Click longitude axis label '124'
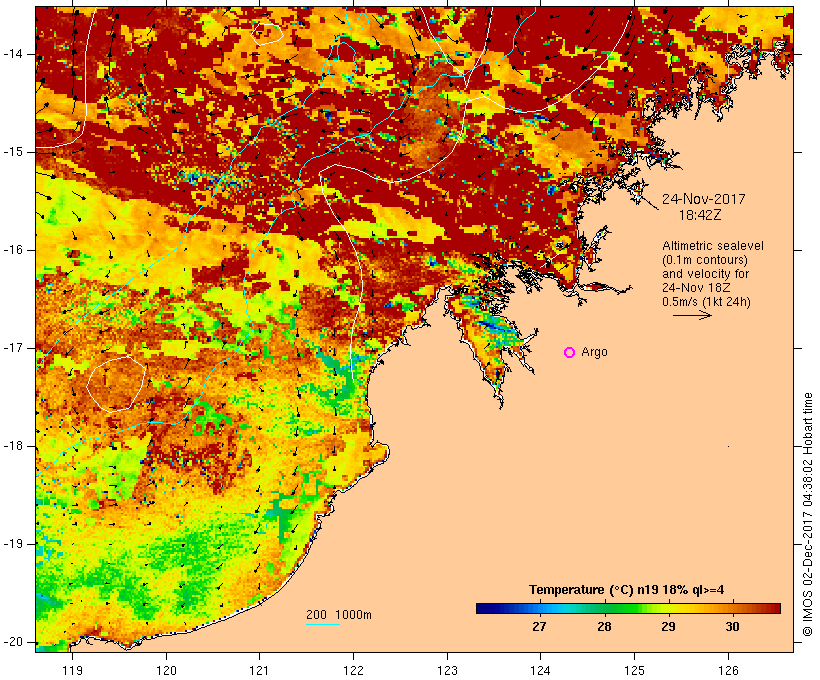820x680 pixels. click(x=540, y=671)
